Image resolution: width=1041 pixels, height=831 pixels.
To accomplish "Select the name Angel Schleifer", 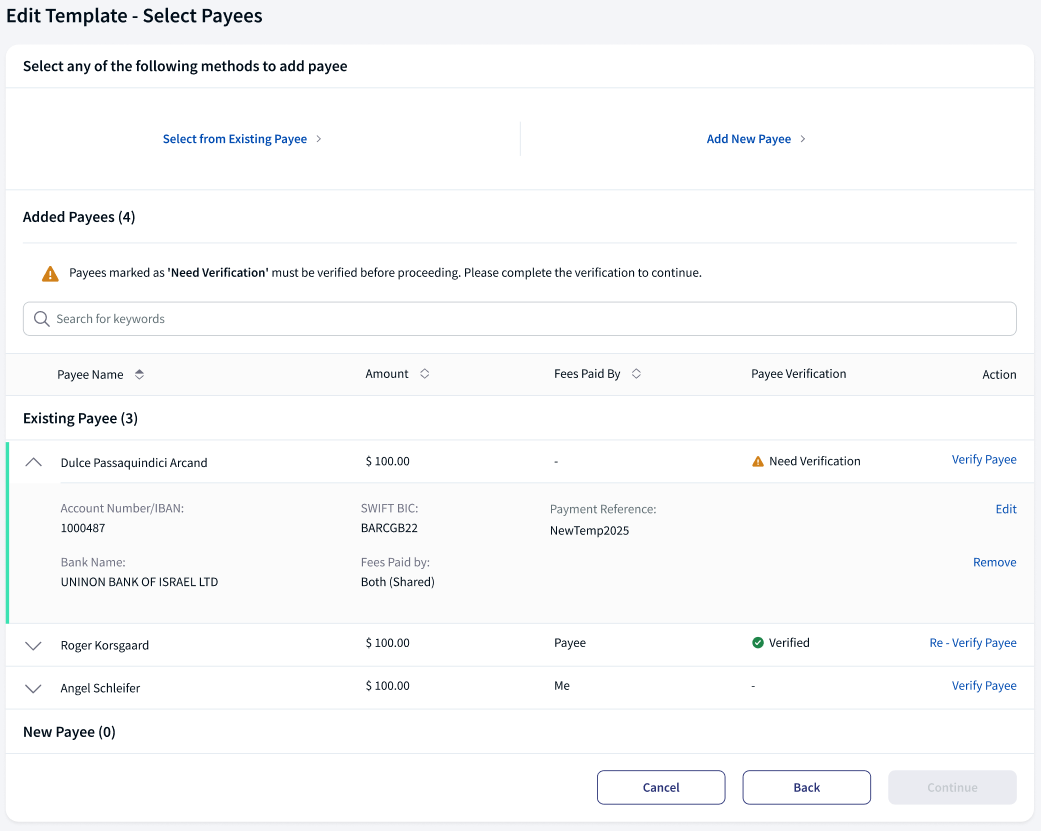I will click(100, 688).
